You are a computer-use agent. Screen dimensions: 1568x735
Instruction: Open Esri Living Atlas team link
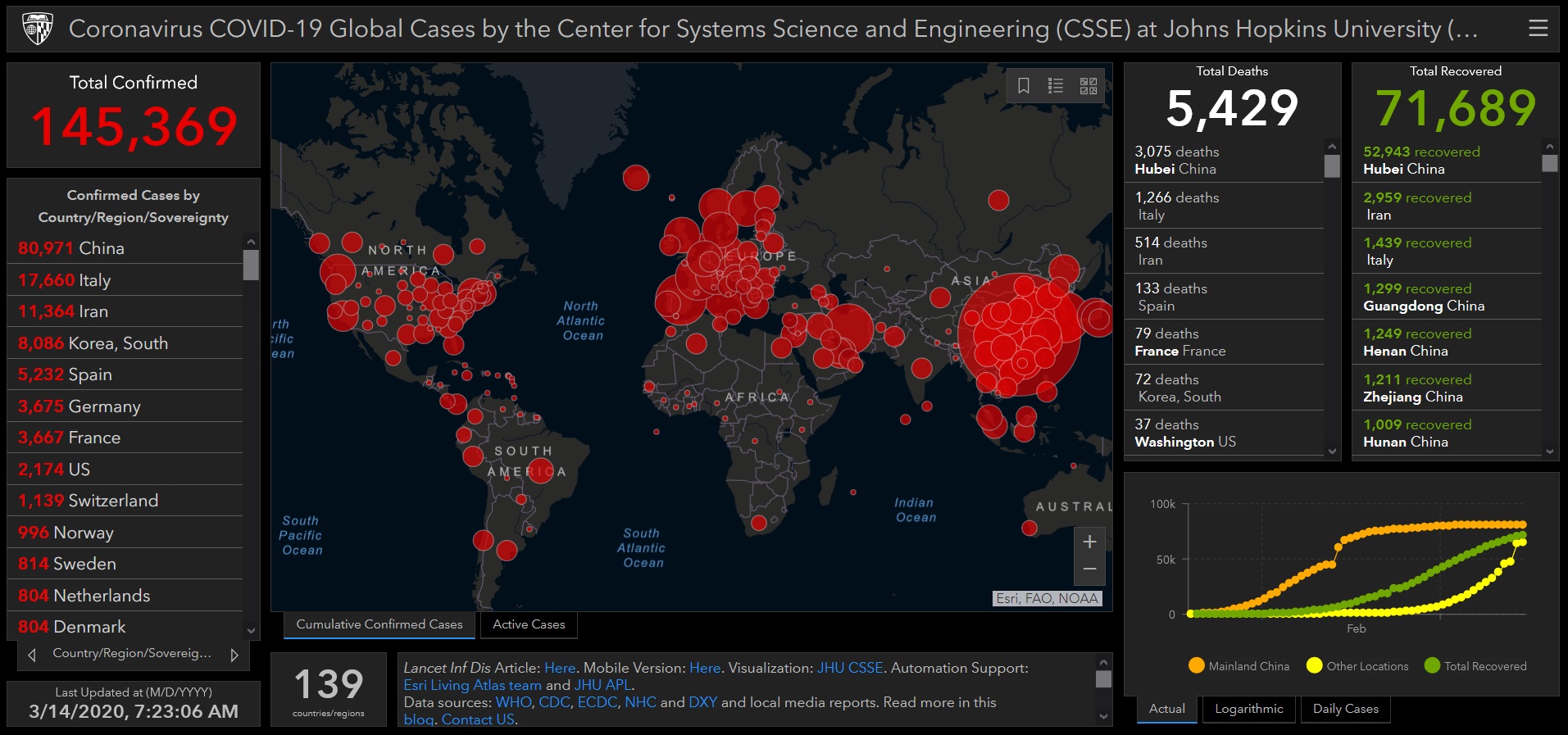point(472,685)
